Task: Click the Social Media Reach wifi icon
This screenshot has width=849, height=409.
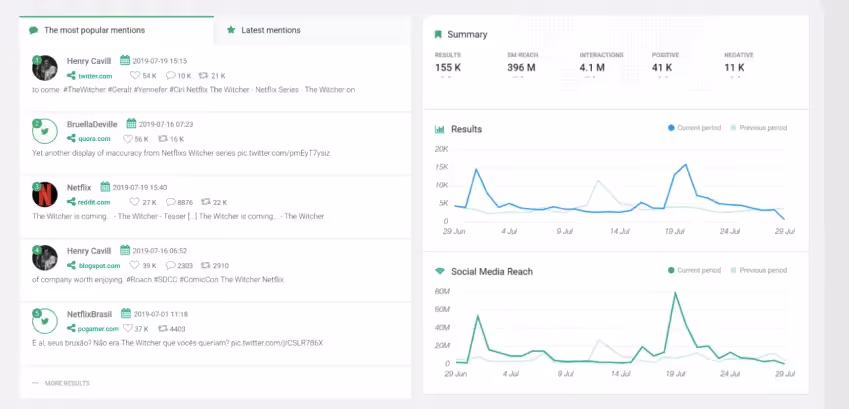Action: point(440,271)
